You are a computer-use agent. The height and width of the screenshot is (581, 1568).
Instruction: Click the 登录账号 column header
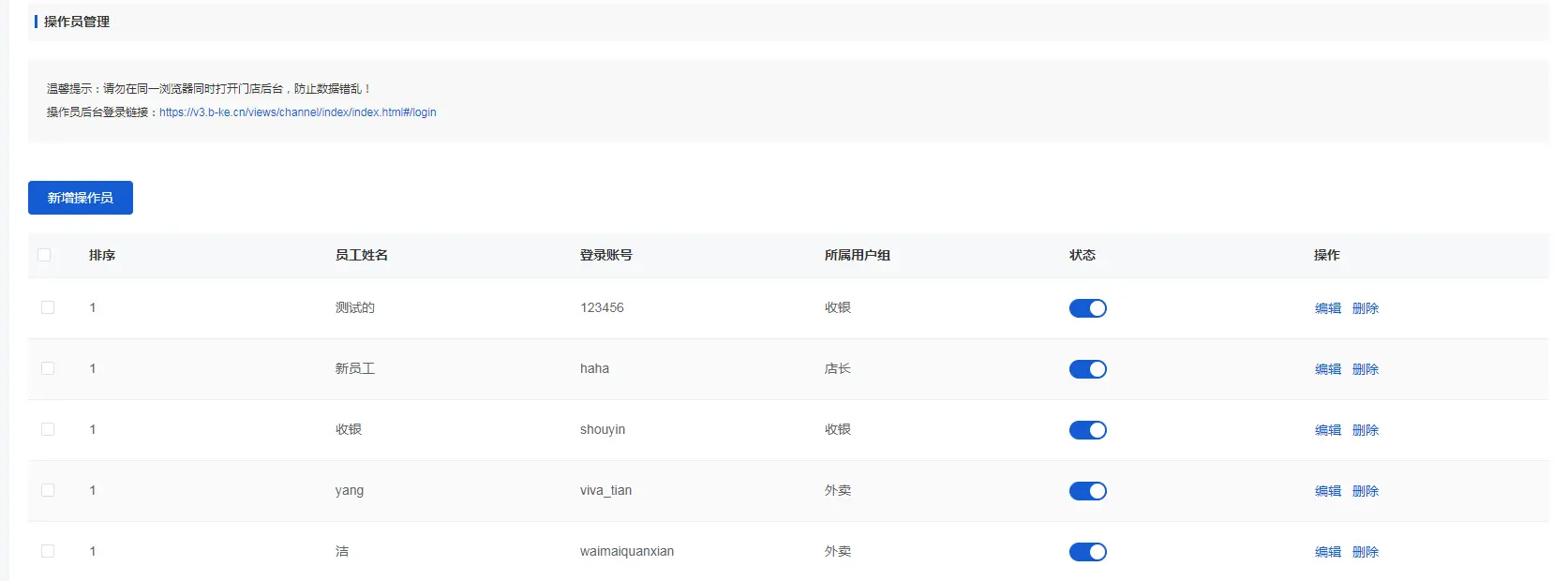click(x=606, y=255)
